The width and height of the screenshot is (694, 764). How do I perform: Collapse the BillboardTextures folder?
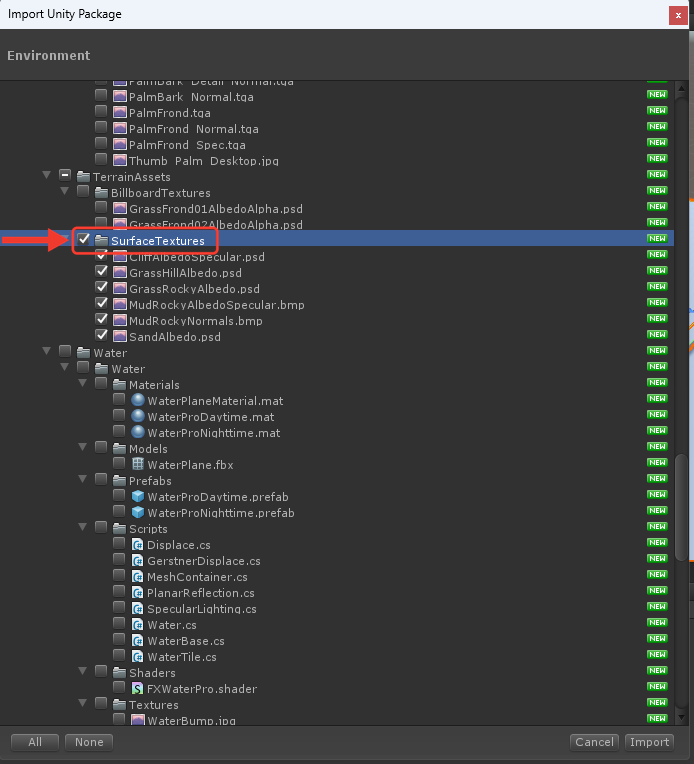pyautogui.click(x=65, y=191)
